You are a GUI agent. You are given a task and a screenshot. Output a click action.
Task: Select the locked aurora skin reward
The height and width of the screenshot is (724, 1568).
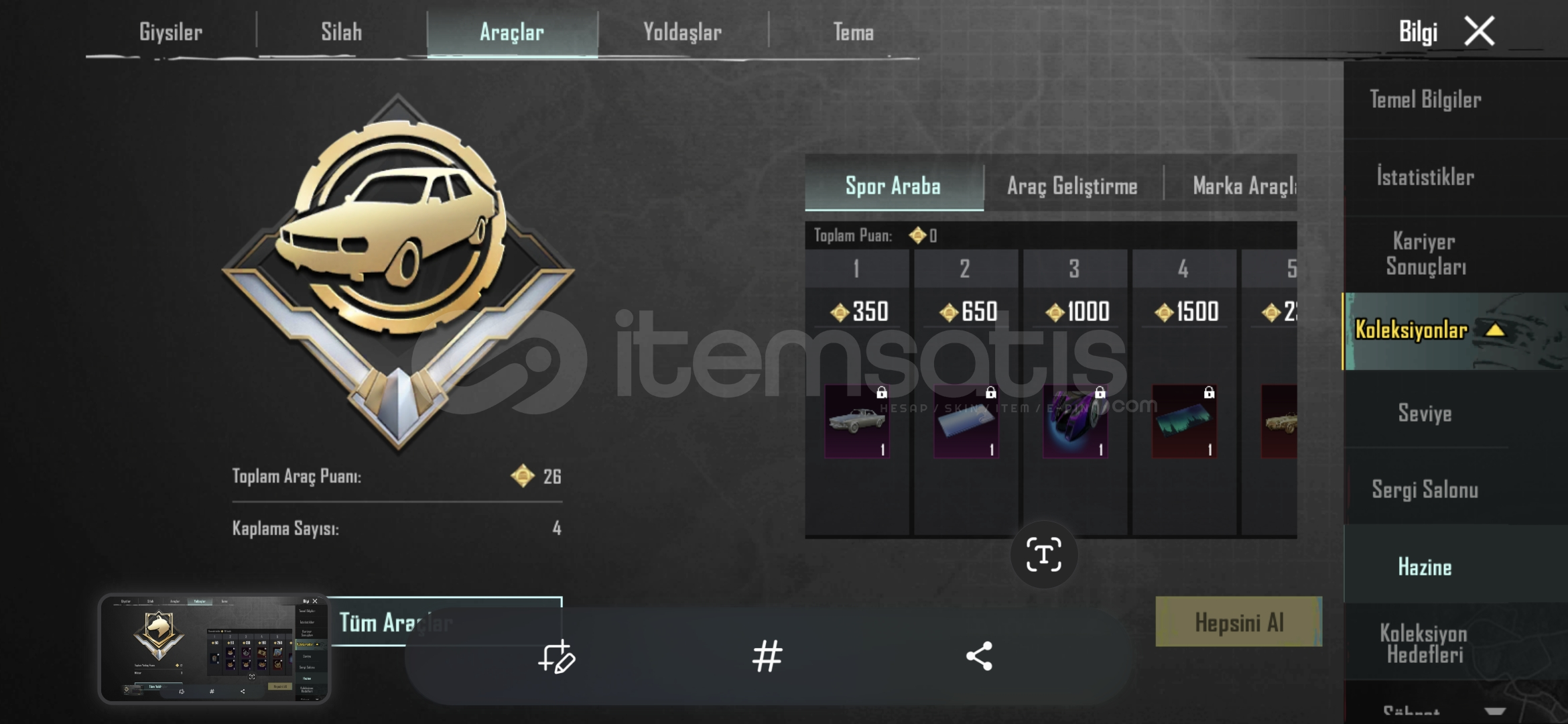[x=1184, y=421]
